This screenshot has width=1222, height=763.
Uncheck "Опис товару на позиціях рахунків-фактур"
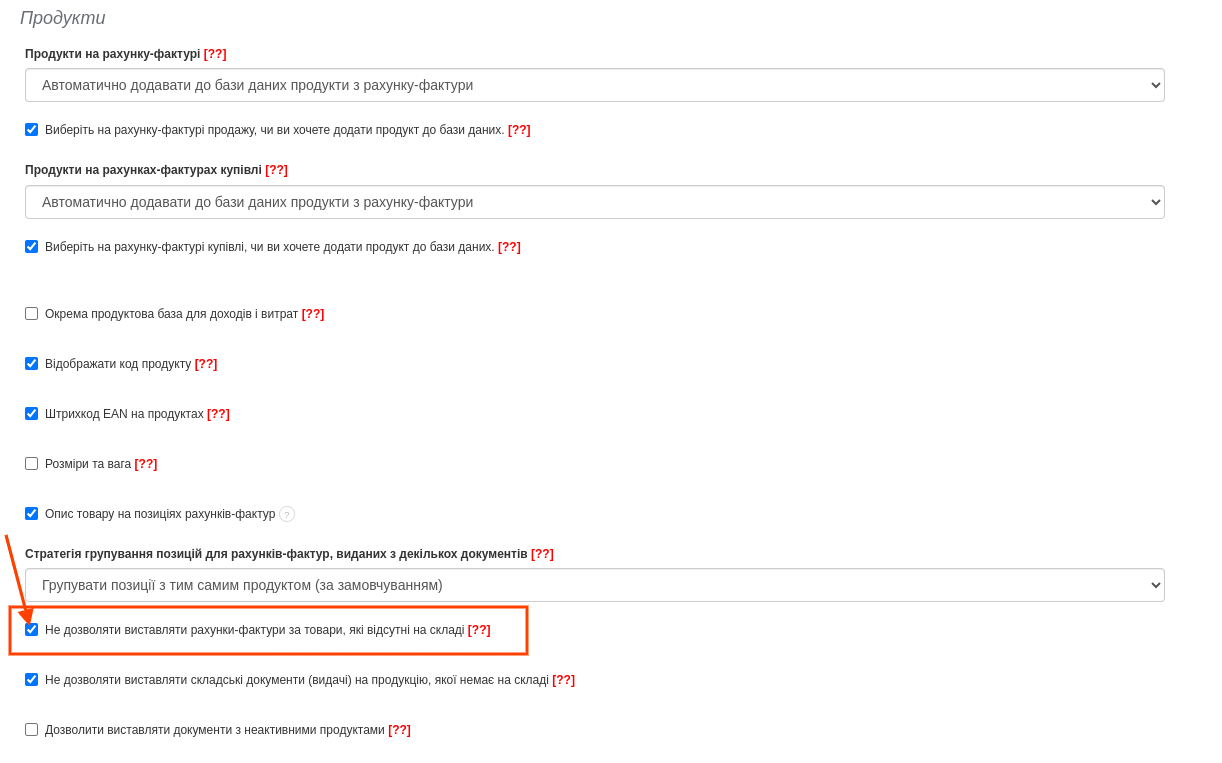31,513
